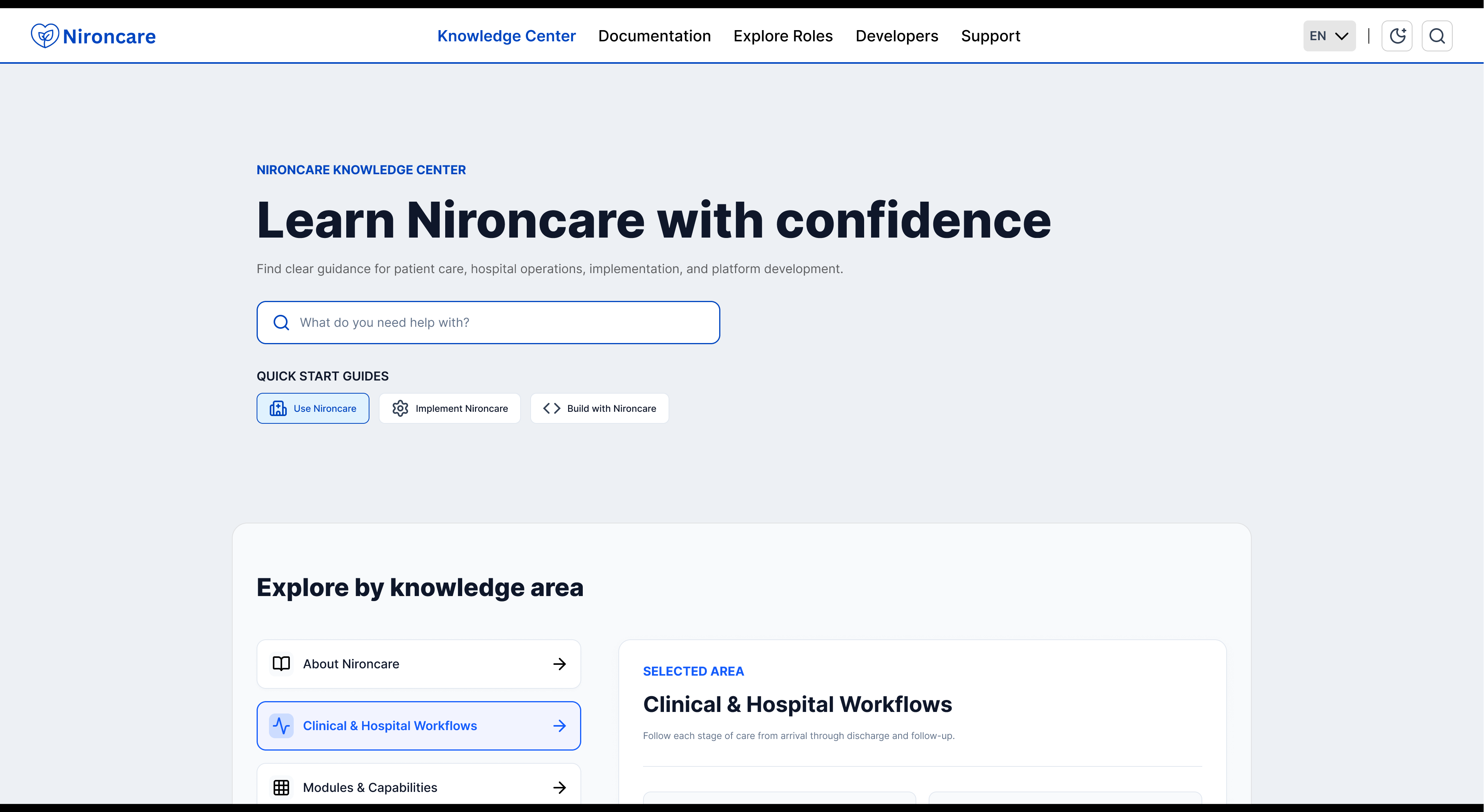1484x812 pixels.
Task: Select the Implement Nironcare quick start guide
Action: click(449, 408)
